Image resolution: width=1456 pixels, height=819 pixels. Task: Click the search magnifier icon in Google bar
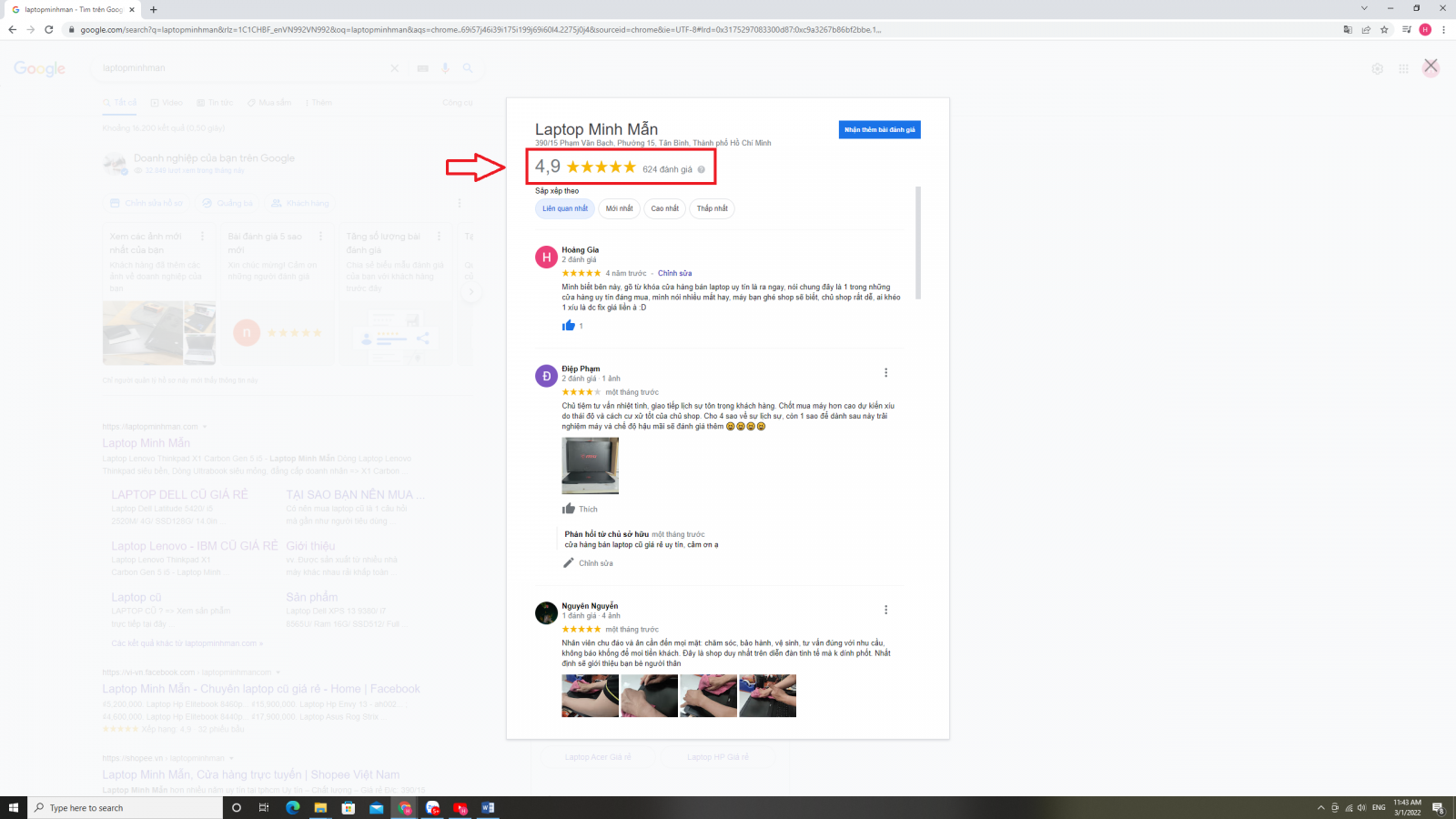pyautogui.click(x=468, y=68)
